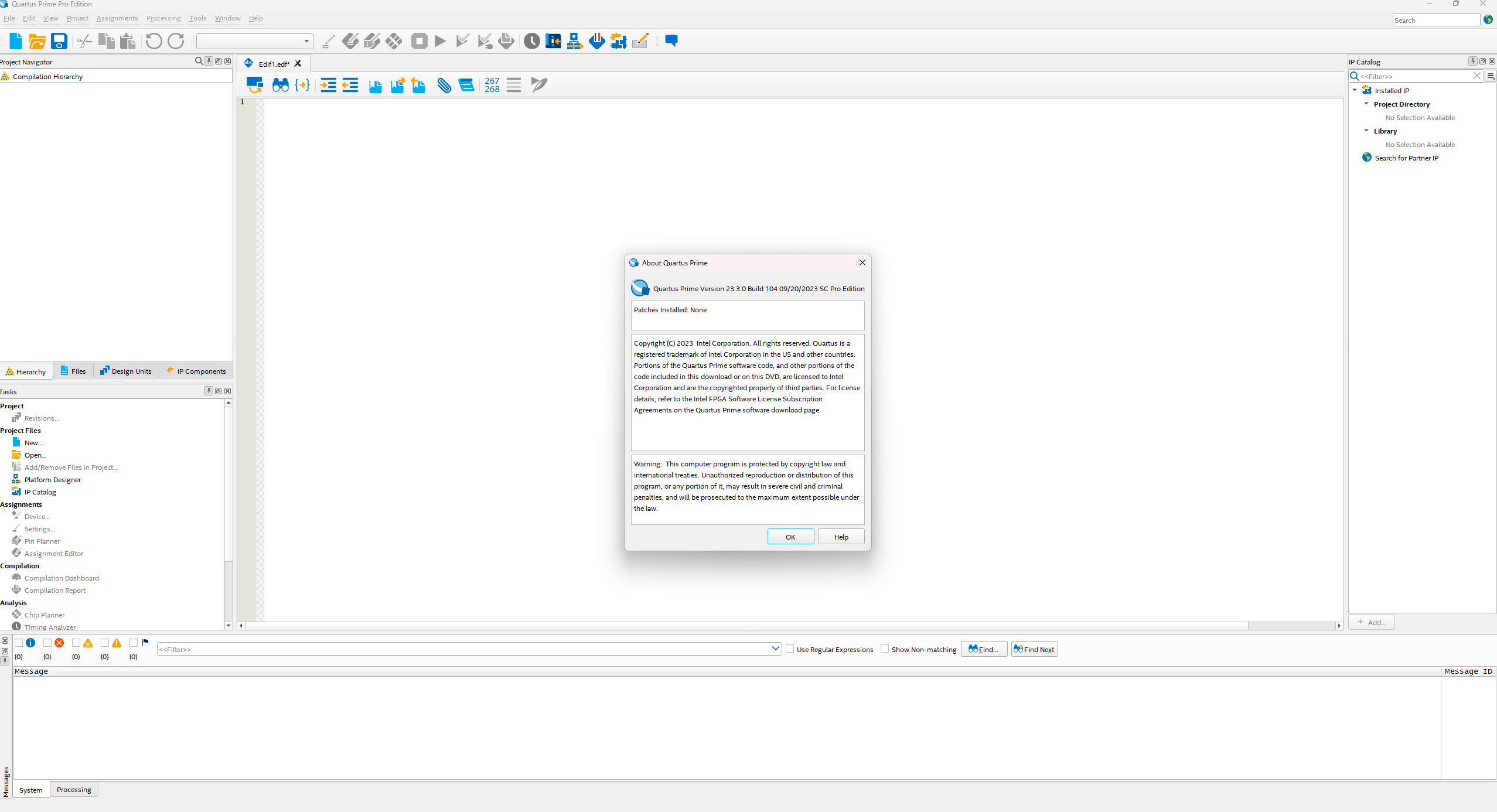Decrease indent in the text editor toolbar
Image resolution: width=1497 pixels, height=812 pixels.
point(350,85)
